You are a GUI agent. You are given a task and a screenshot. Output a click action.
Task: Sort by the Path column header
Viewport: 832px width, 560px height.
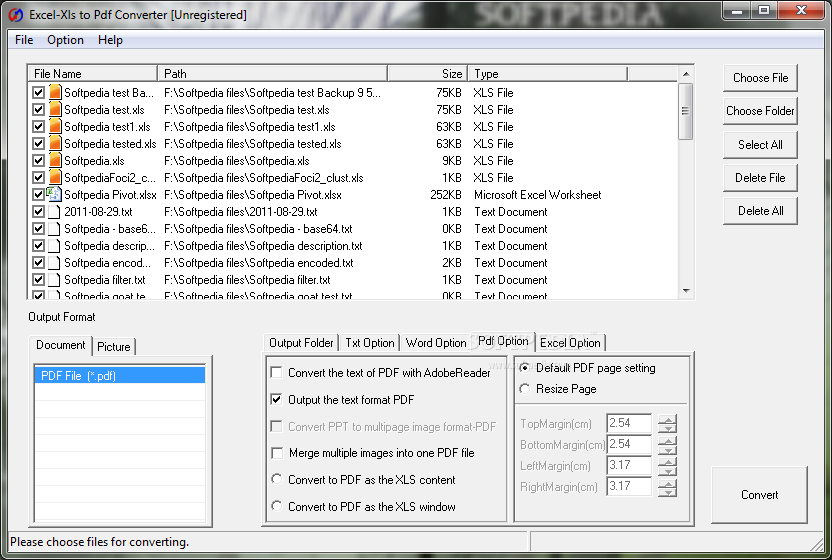tap(272, 74)
